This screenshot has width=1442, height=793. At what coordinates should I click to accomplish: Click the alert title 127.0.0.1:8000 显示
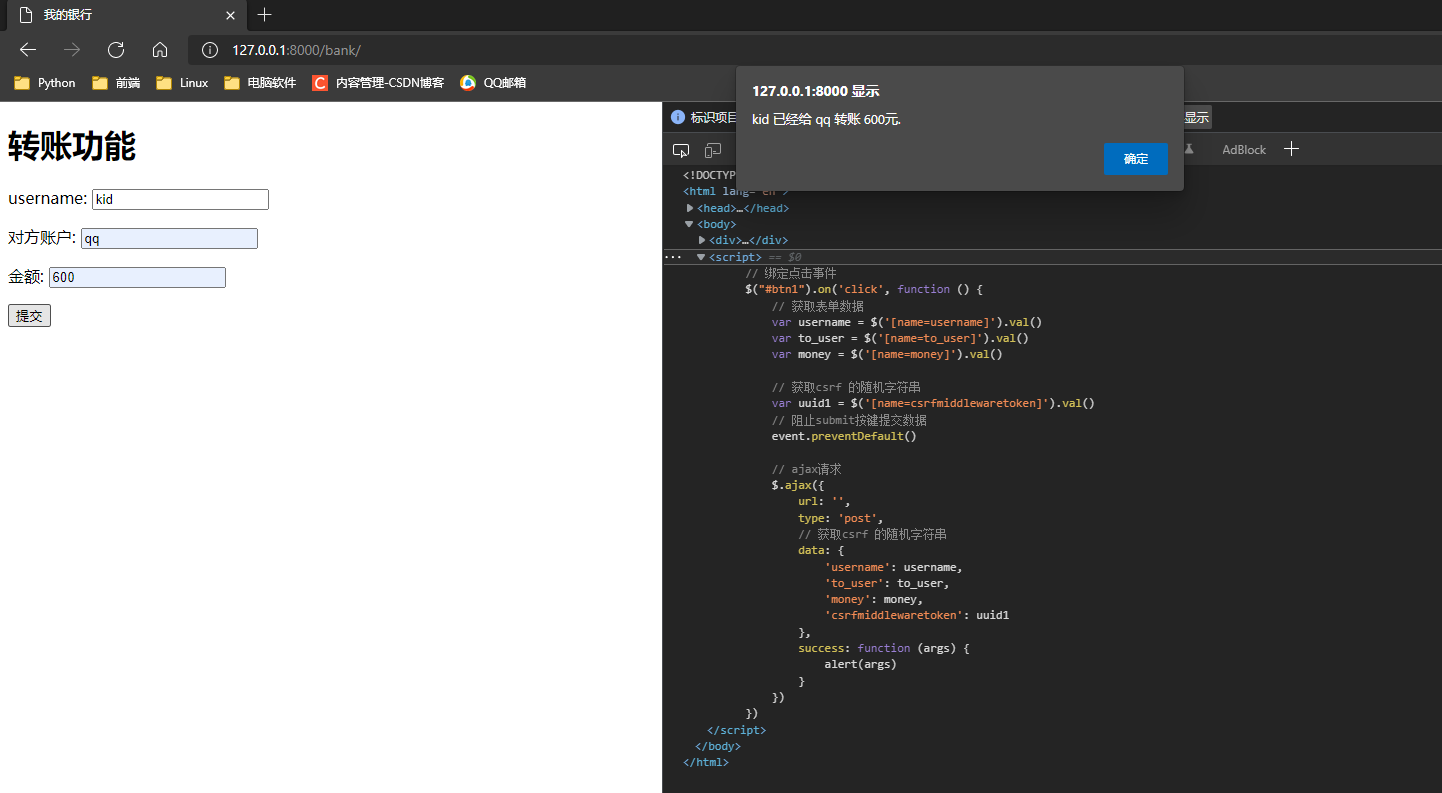(816, 91)
